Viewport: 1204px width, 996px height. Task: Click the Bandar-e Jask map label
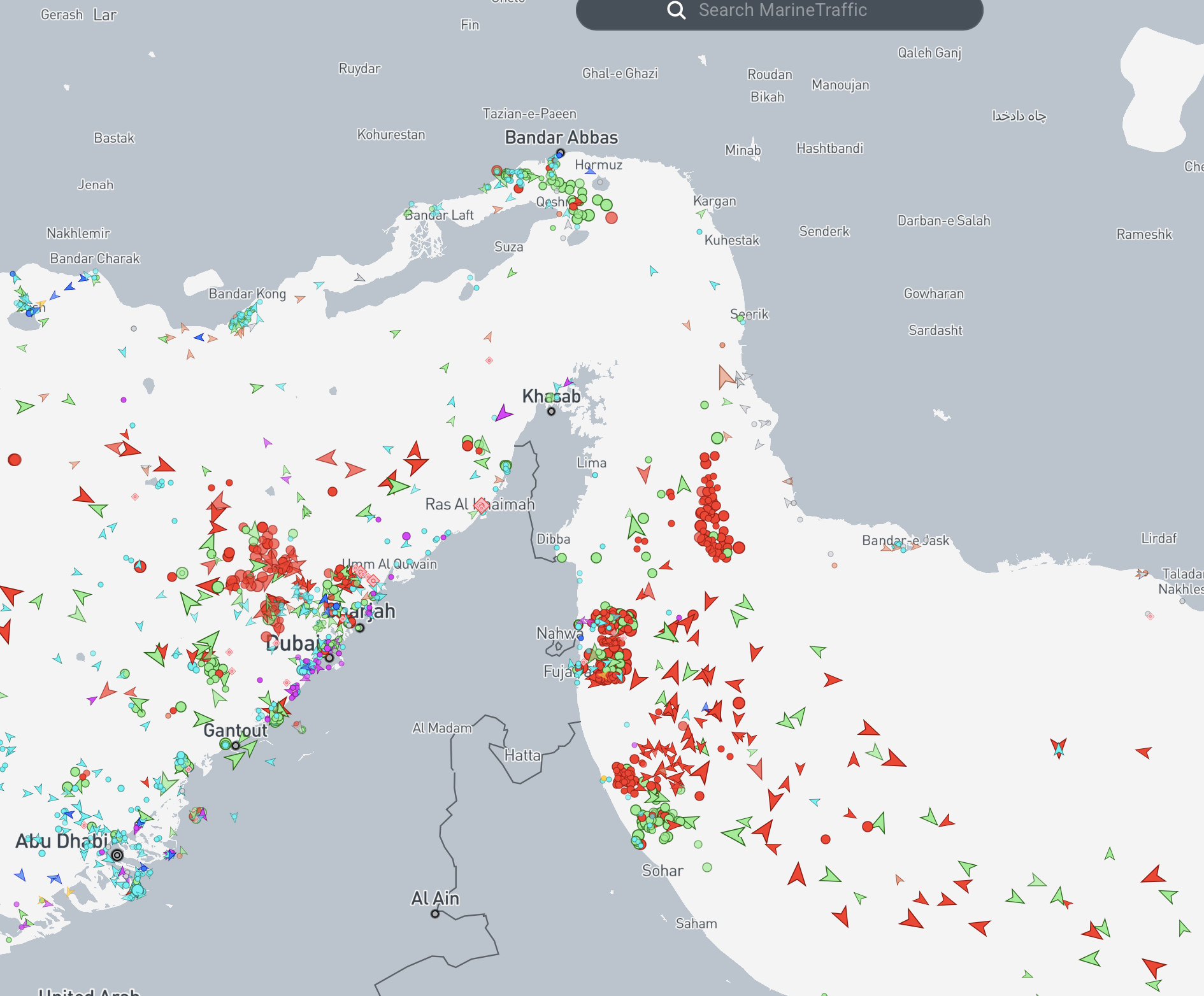(x=905, y=541)
